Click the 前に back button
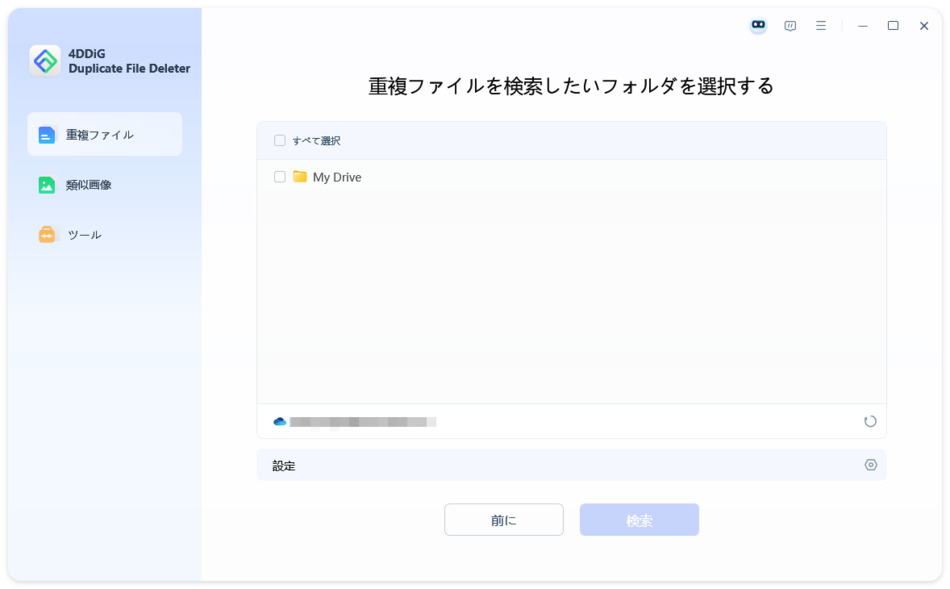This screenshot has width=950, height=589. (503, 519)
